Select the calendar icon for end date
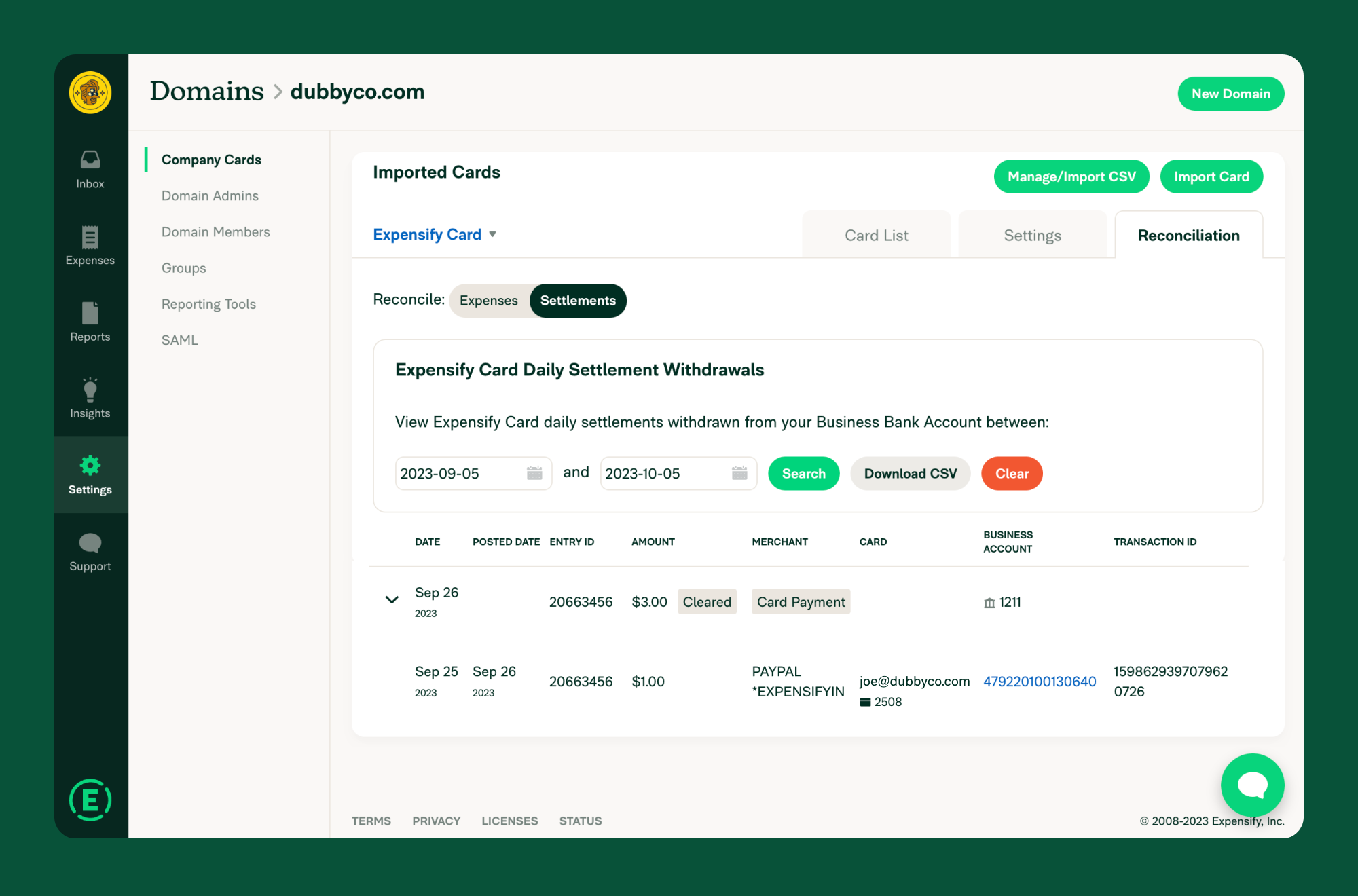This screenshot has width=1358, height=896. coord(740,474)
